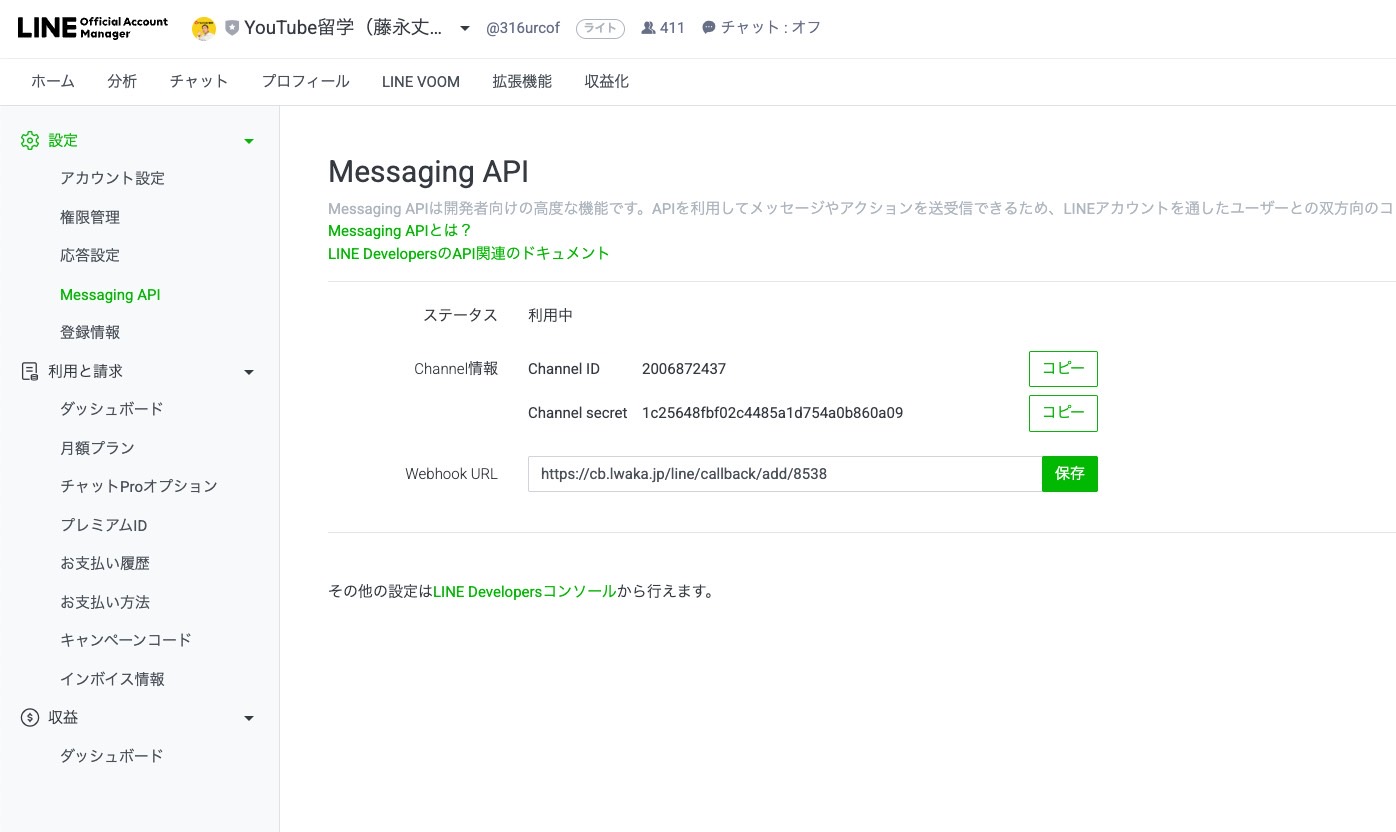The image size is (1396, 832).
Task: Click the friends count icon showing 411
Action: coord(648,28)
